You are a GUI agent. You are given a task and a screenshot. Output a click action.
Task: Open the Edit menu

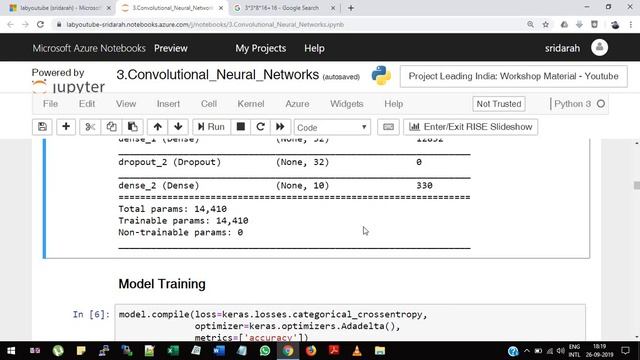point(87,104)
